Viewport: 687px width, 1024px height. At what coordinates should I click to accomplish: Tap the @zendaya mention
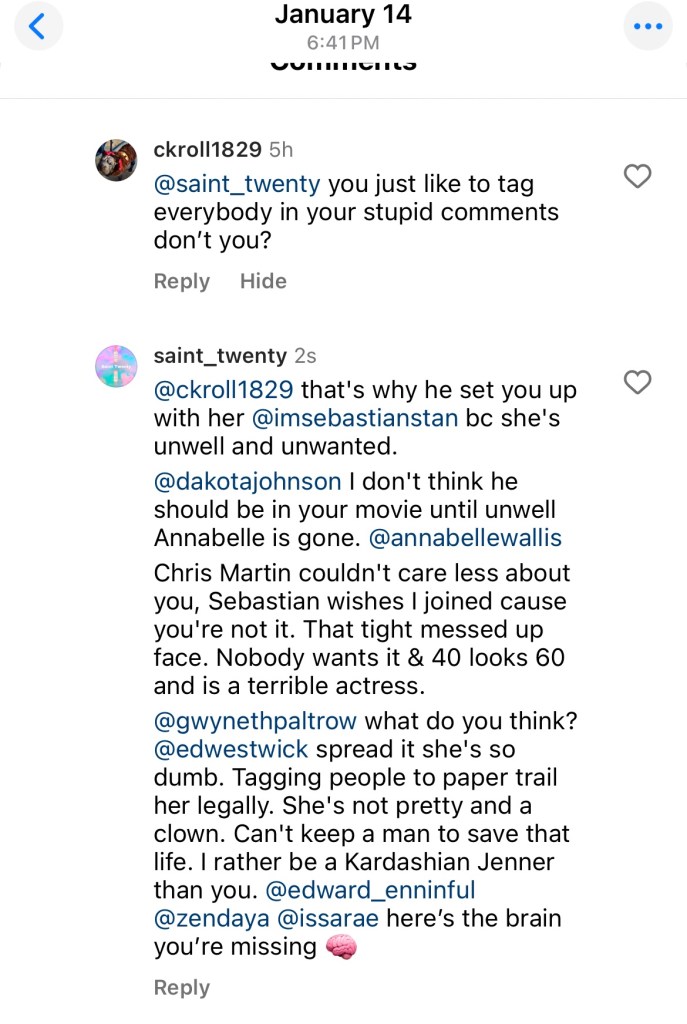point(204,919)
